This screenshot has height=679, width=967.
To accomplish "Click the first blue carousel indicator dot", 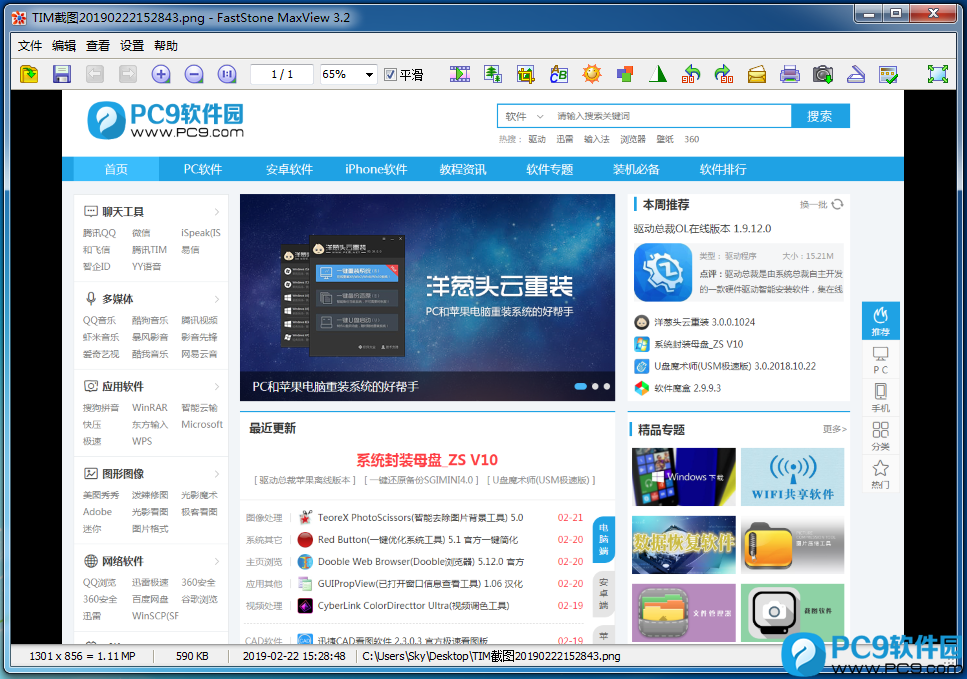I will [x=580, y=386].
